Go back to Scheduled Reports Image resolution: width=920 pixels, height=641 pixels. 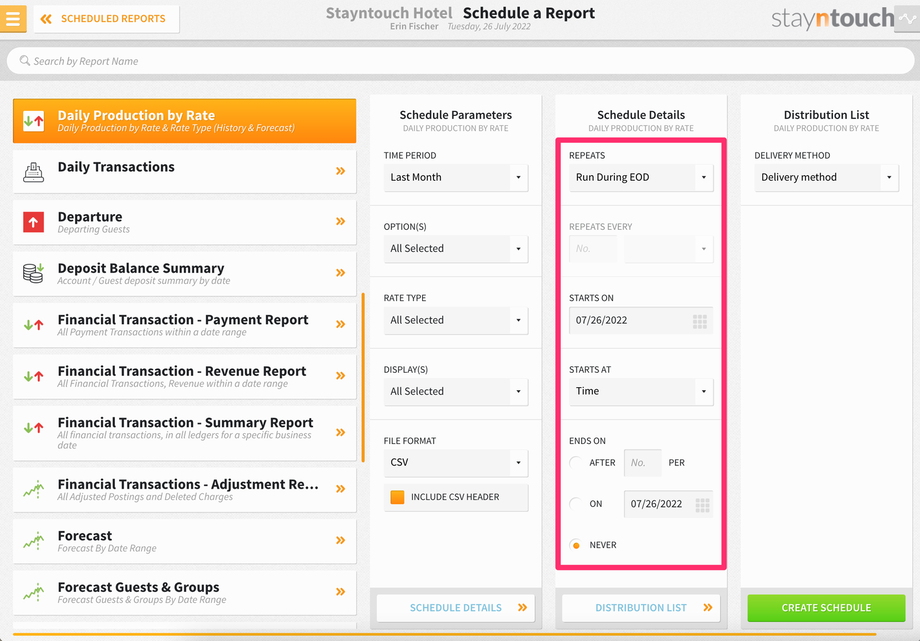(x=106, y=19)
